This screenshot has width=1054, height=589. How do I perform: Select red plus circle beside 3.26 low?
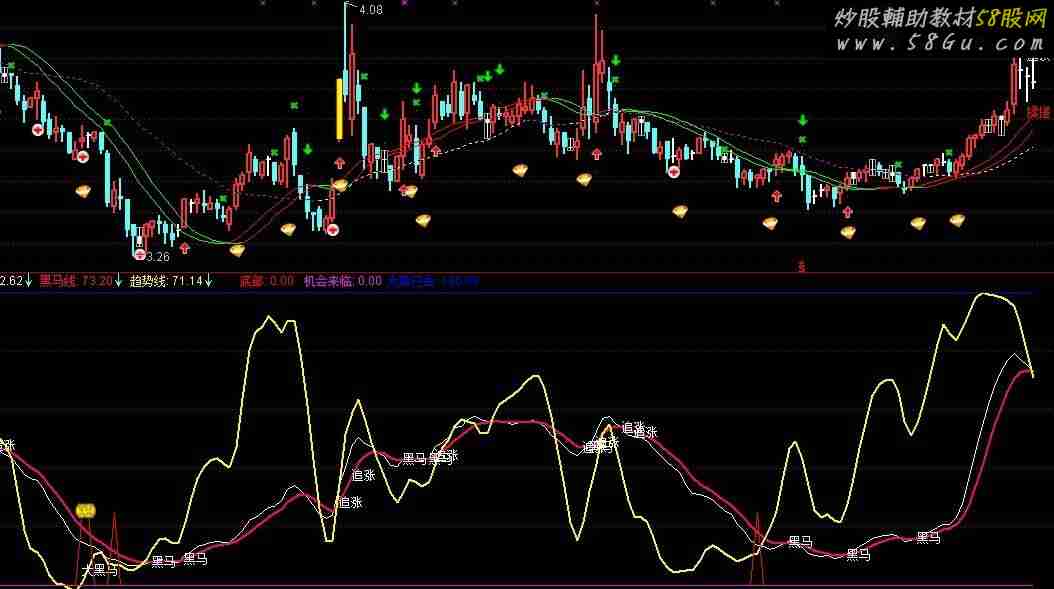pos(139,255)
